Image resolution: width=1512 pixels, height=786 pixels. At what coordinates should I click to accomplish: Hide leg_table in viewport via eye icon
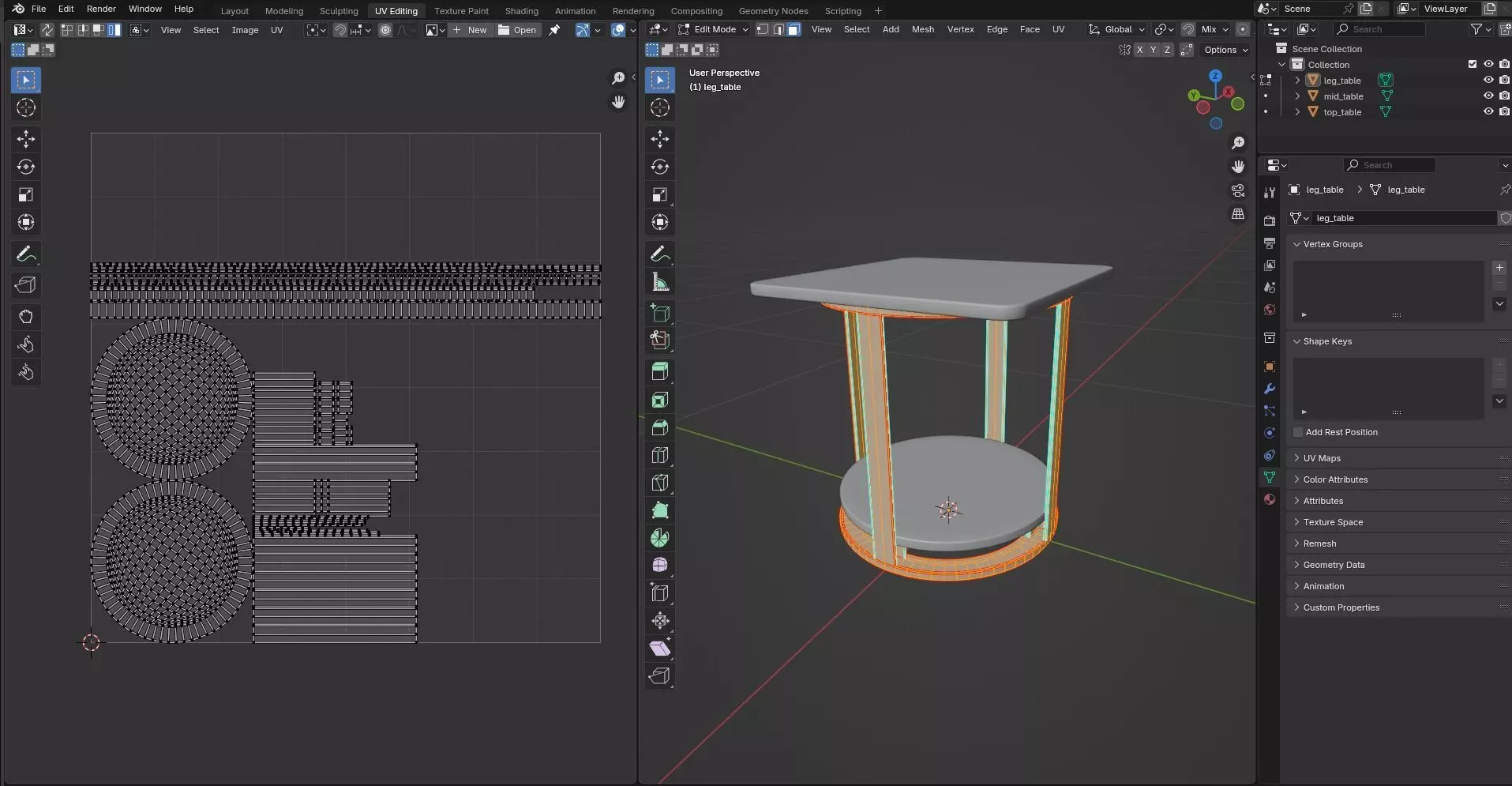pos(1488,80)
